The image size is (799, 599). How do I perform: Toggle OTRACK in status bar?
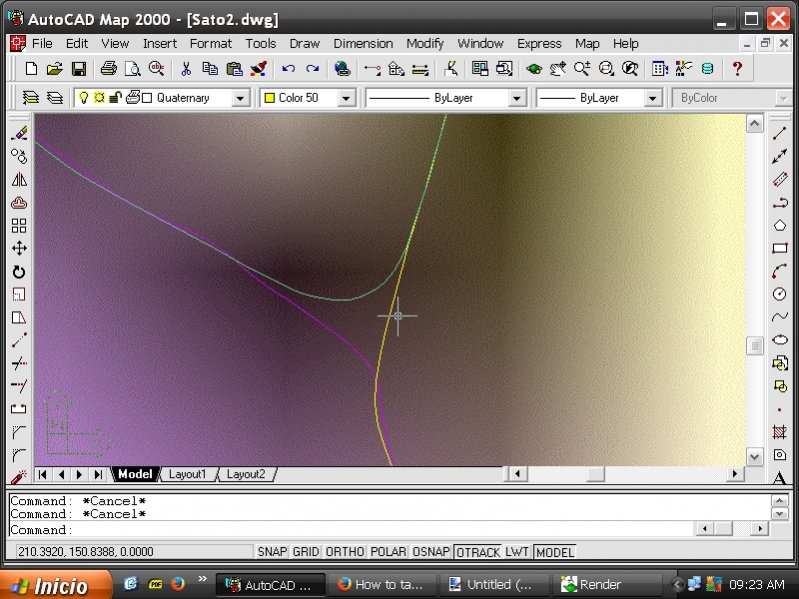click(x=478, y=552)
